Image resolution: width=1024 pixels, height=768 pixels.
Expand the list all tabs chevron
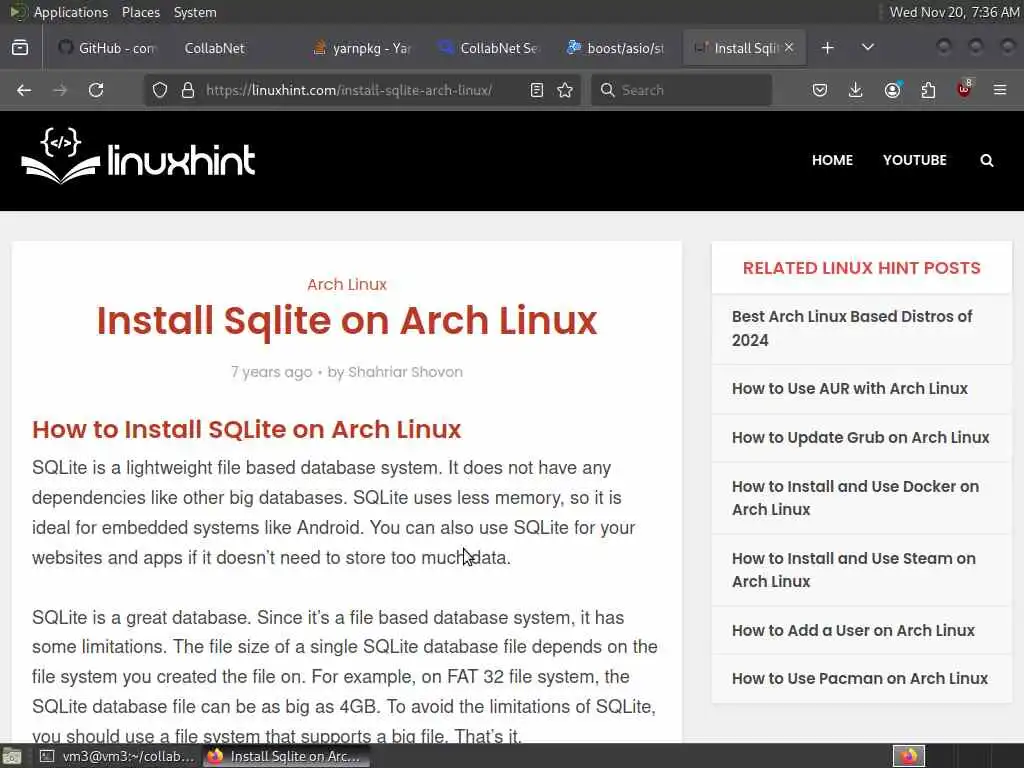click(x=868, y=48)
